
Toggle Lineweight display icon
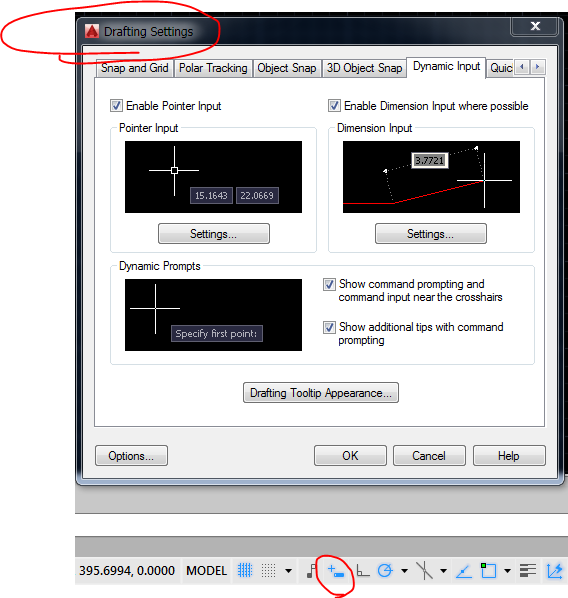(528, 571)
